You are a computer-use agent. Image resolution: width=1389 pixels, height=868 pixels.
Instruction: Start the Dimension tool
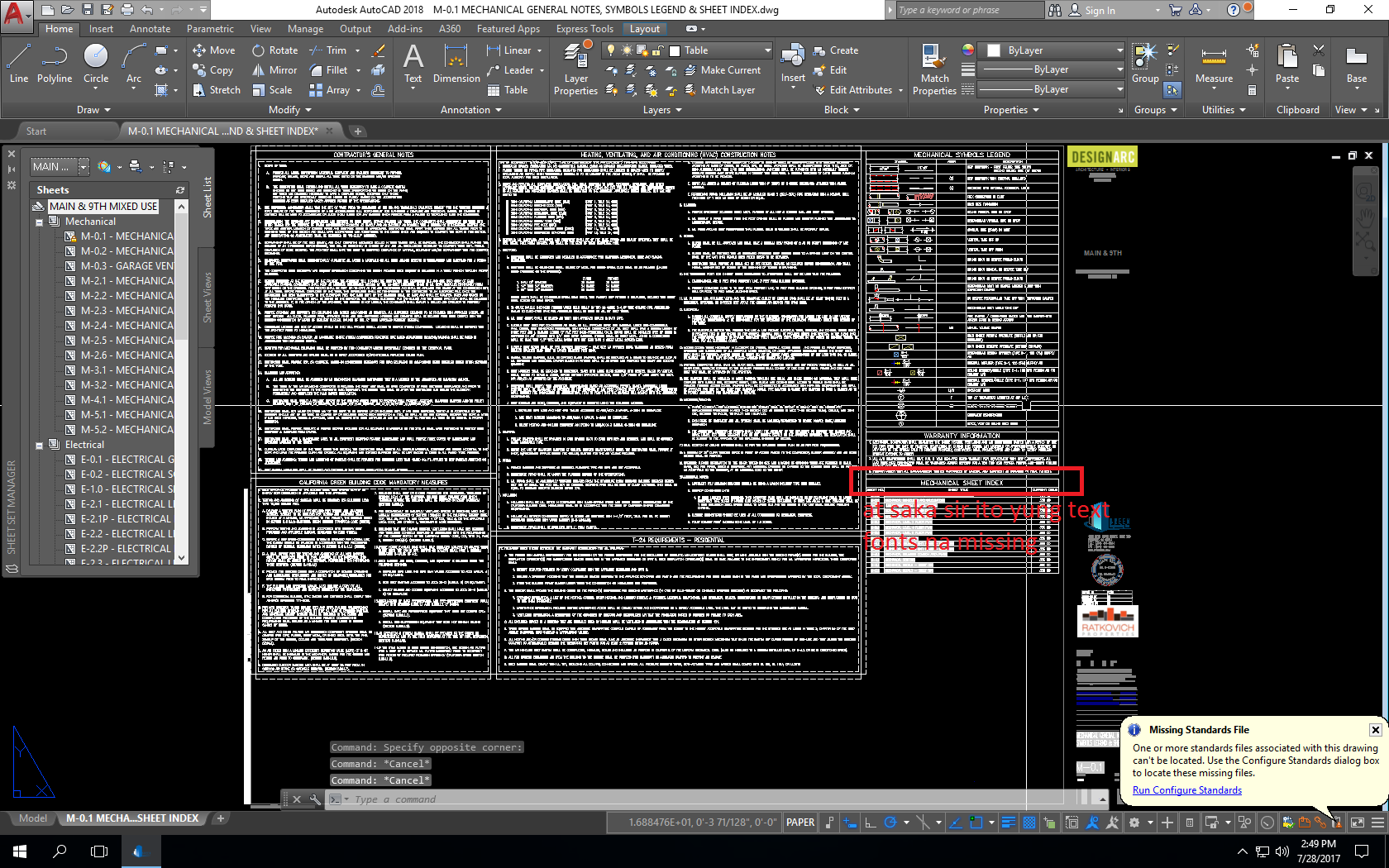click(456, 64)
